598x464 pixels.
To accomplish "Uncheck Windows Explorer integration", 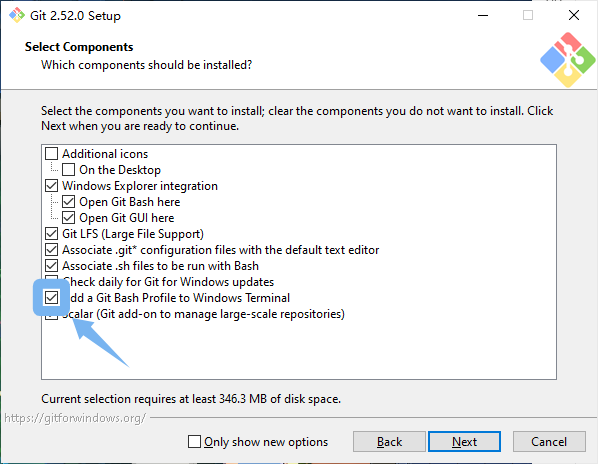I will pyautogui.click(x=51, y=186).
